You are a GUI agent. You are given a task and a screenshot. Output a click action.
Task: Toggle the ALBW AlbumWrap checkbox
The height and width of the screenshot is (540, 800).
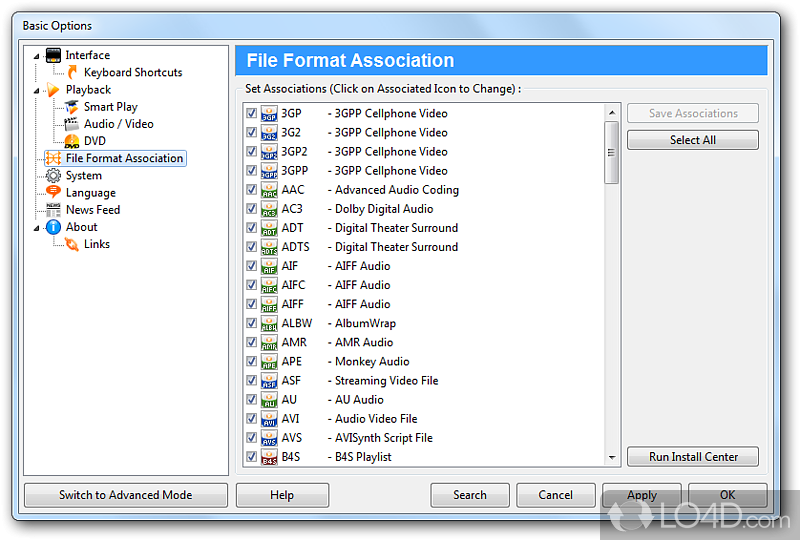[251, 323]
